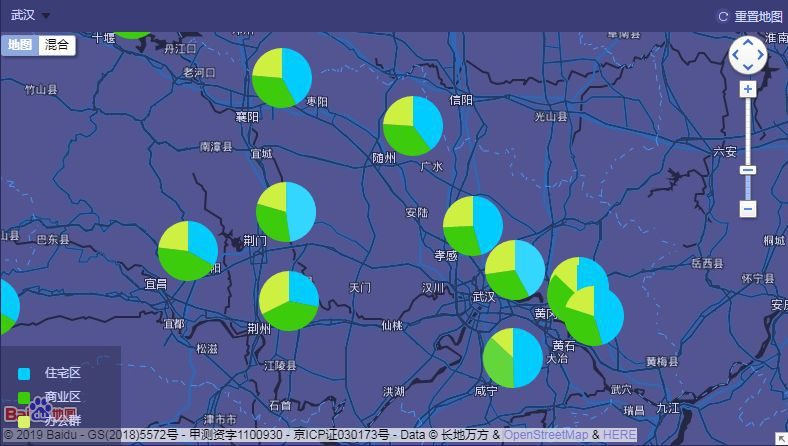Select the pie chart just above 武汉
The width and height of the screenshot is (788, 446).
click(x=515, y=270)
